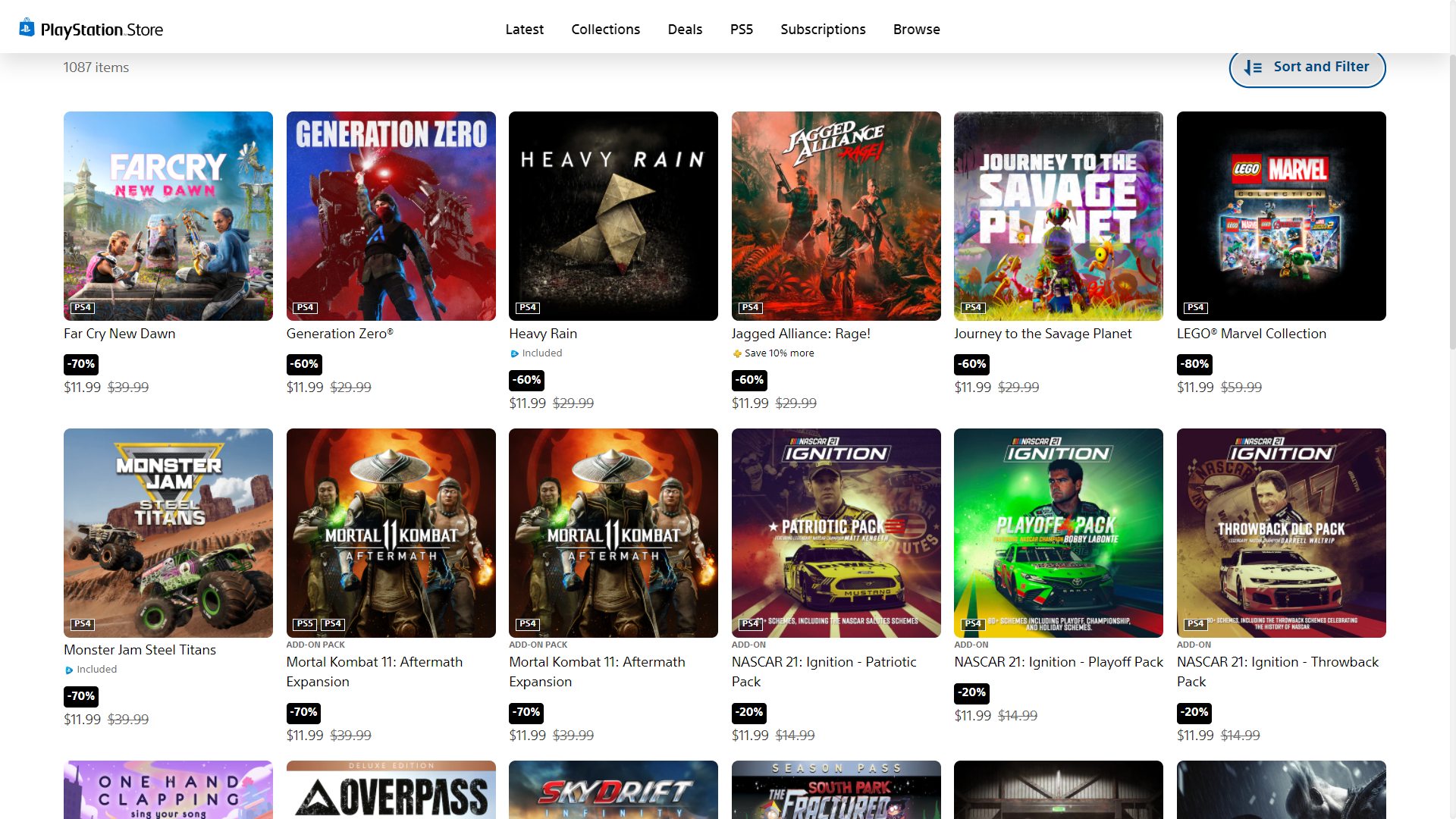Click the Included icon under Monster Jam Steel Titans
The width and height of the screenshot is (1456, 819).
coord(69,670)
